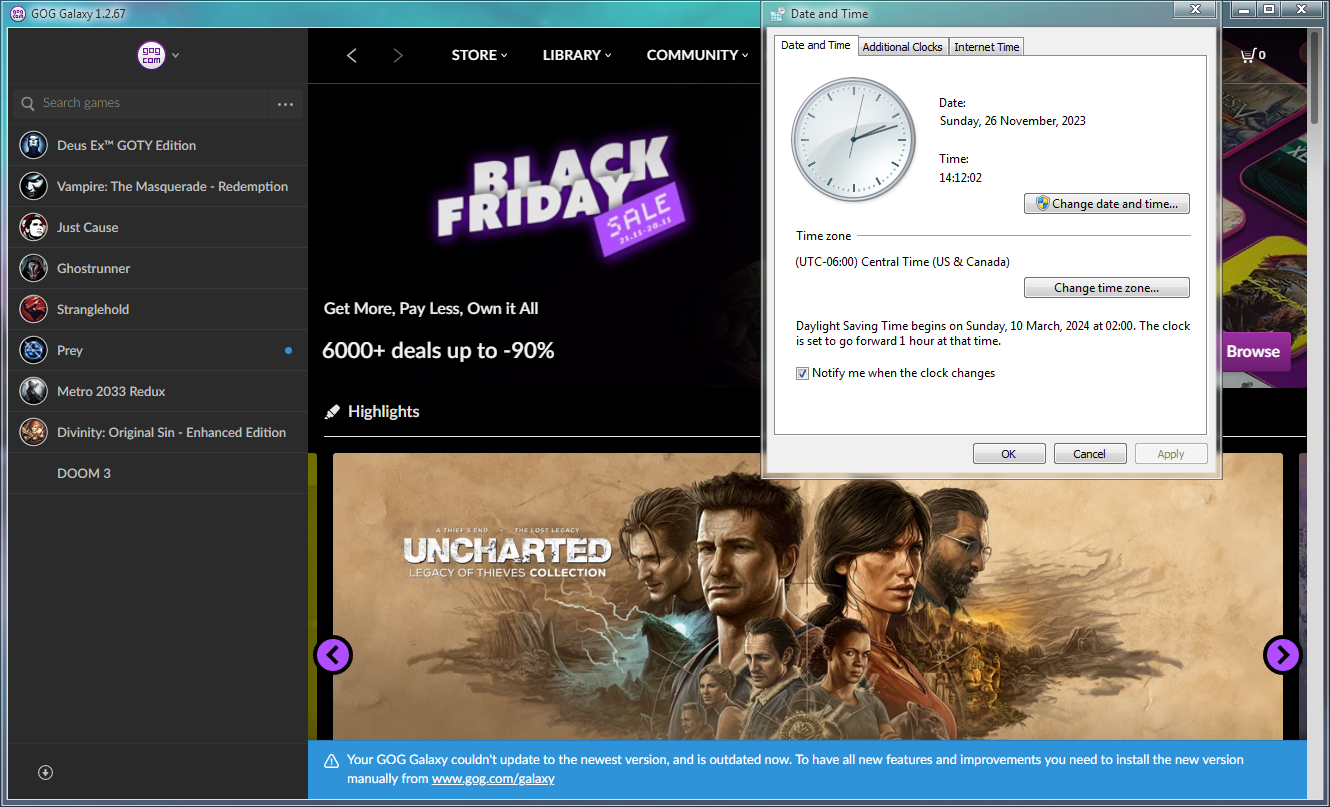Screen dimensions: 1330x807
Task: Switch to the Additional Clocks tab
Action: tap(902, 47)
